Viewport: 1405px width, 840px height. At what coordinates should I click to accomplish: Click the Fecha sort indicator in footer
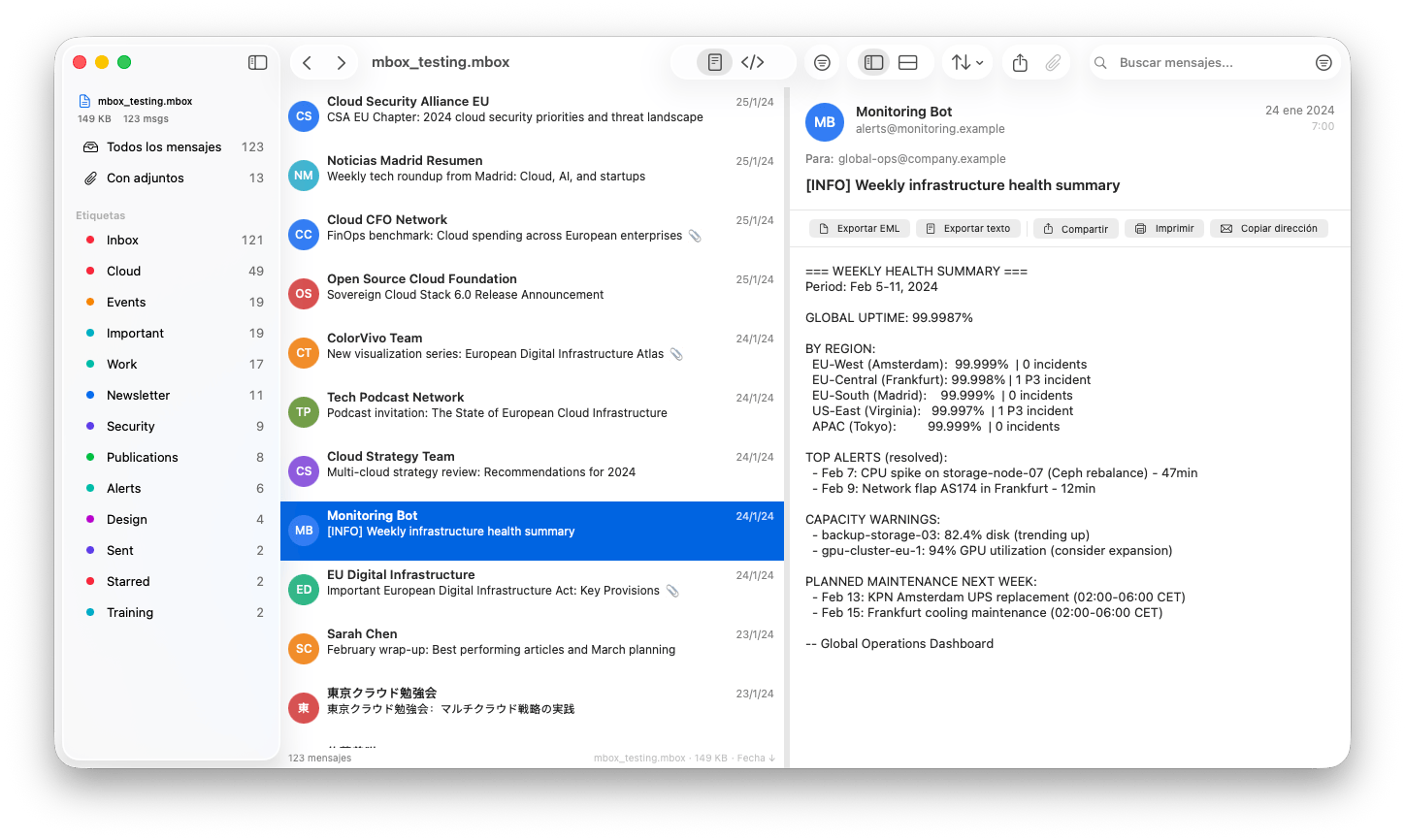[x=756, y=758]
